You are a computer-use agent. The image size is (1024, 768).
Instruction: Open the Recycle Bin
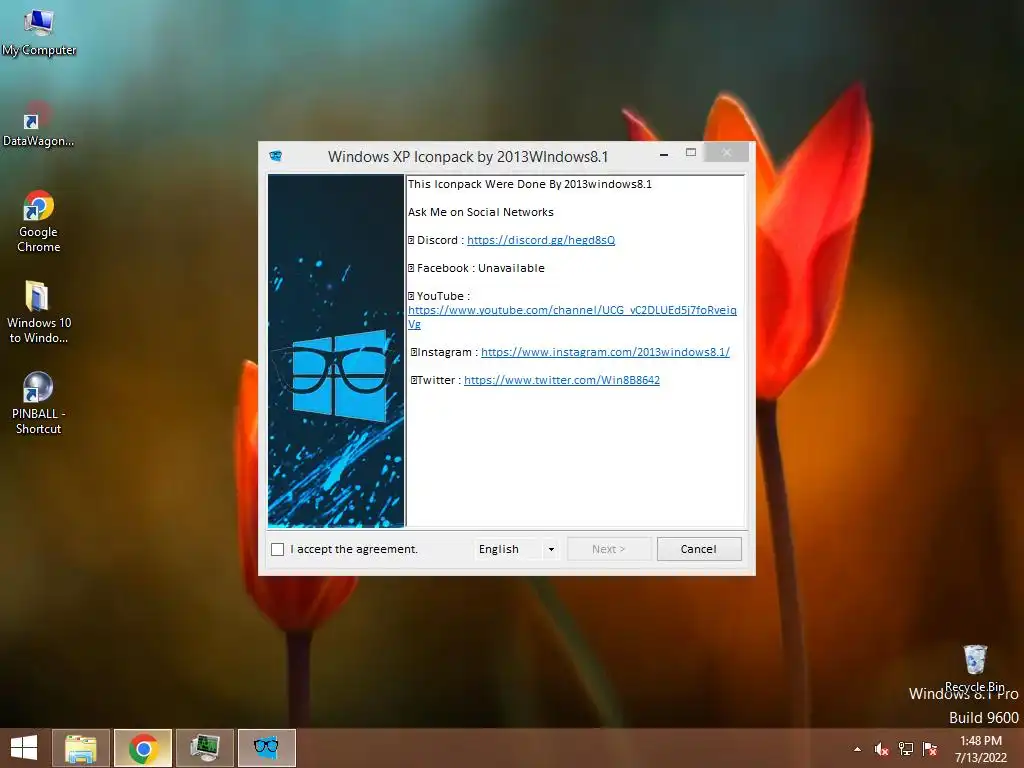click(x=974, y=668)
